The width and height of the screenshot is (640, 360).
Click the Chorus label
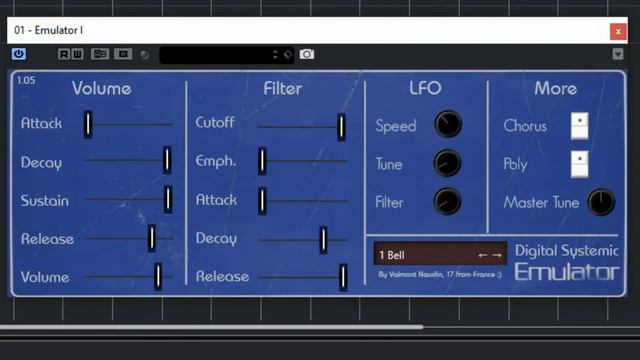(x=525, y=126)
